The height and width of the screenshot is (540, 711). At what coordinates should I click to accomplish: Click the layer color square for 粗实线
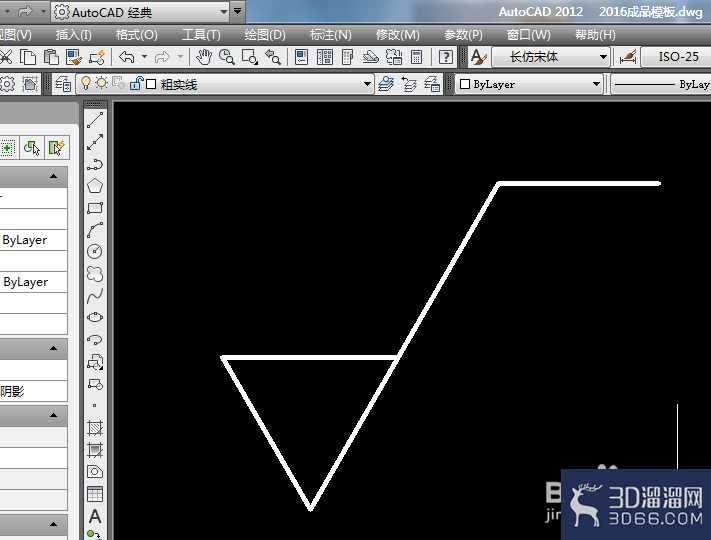coord(151,84)
